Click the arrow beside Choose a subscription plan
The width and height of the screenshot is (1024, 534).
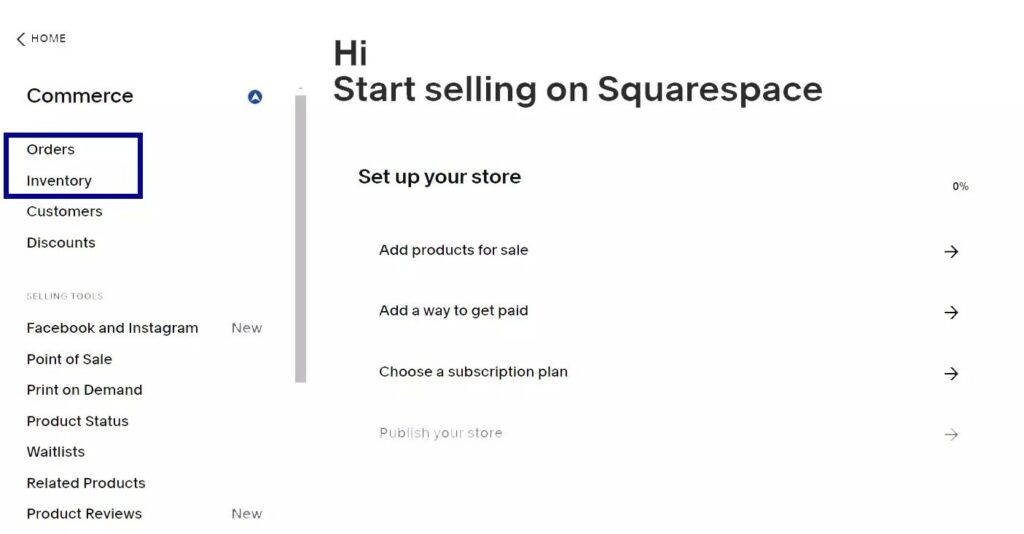click(x=951, y=373)
